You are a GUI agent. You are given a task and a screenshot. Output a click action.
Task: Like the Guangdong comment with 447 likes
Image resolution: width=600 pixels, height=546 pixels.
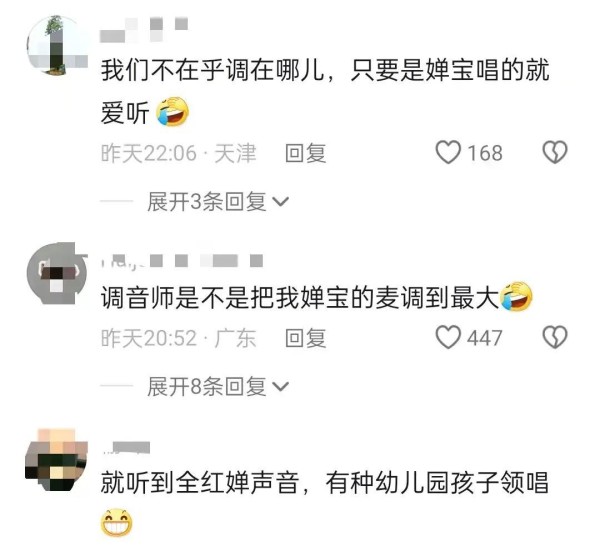448,337
